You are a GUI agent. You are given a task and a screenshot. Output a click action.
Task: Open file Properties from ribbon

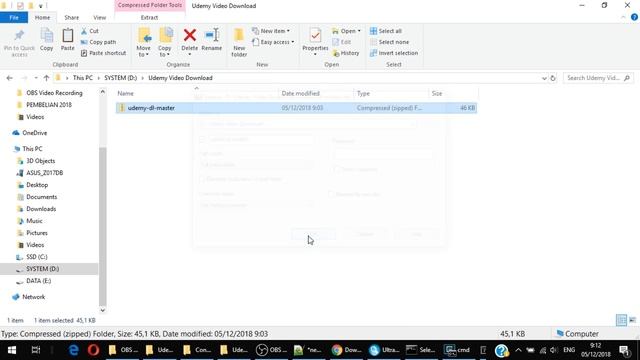(315, 42)
